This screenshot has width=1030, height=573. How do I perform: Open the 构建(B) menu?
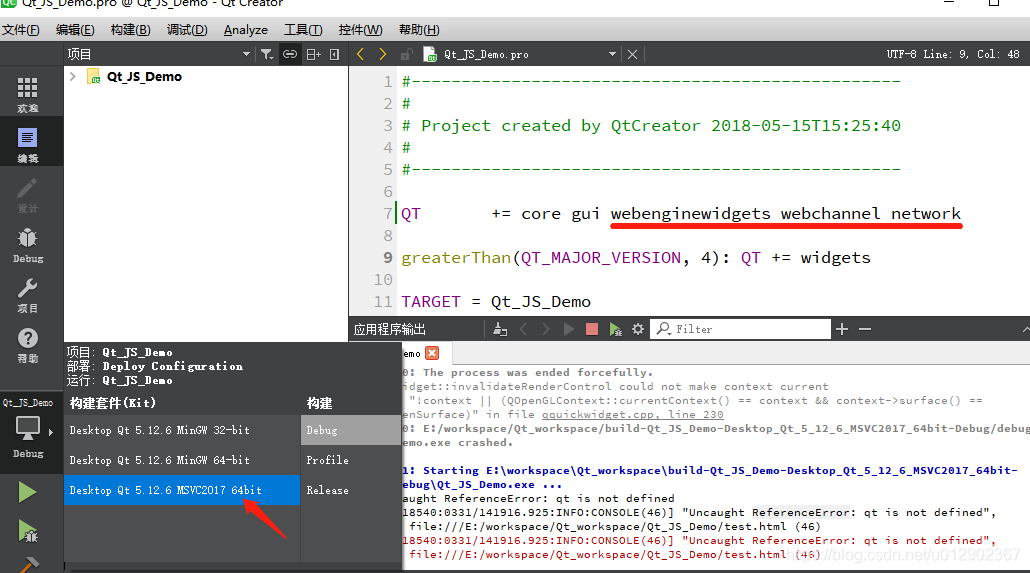pos(131,30)
